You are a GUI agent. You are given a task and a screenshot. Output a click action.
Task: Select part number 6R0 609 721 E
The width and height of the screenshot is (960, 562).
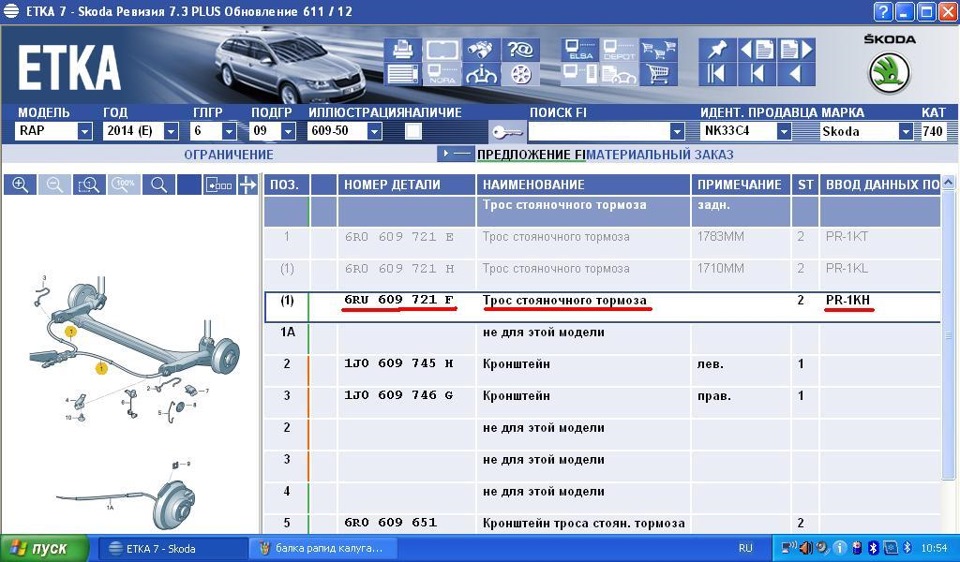tap(399, 237)
